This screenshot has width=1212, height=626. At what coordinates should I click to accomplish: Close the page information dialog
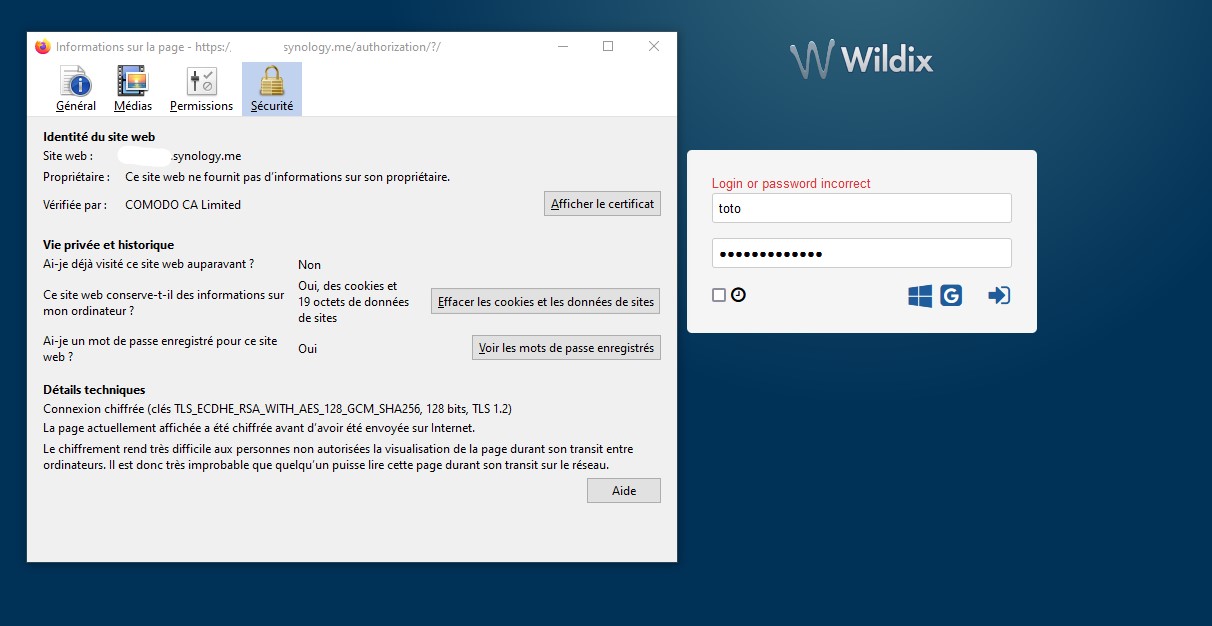[x=654, y=46]
